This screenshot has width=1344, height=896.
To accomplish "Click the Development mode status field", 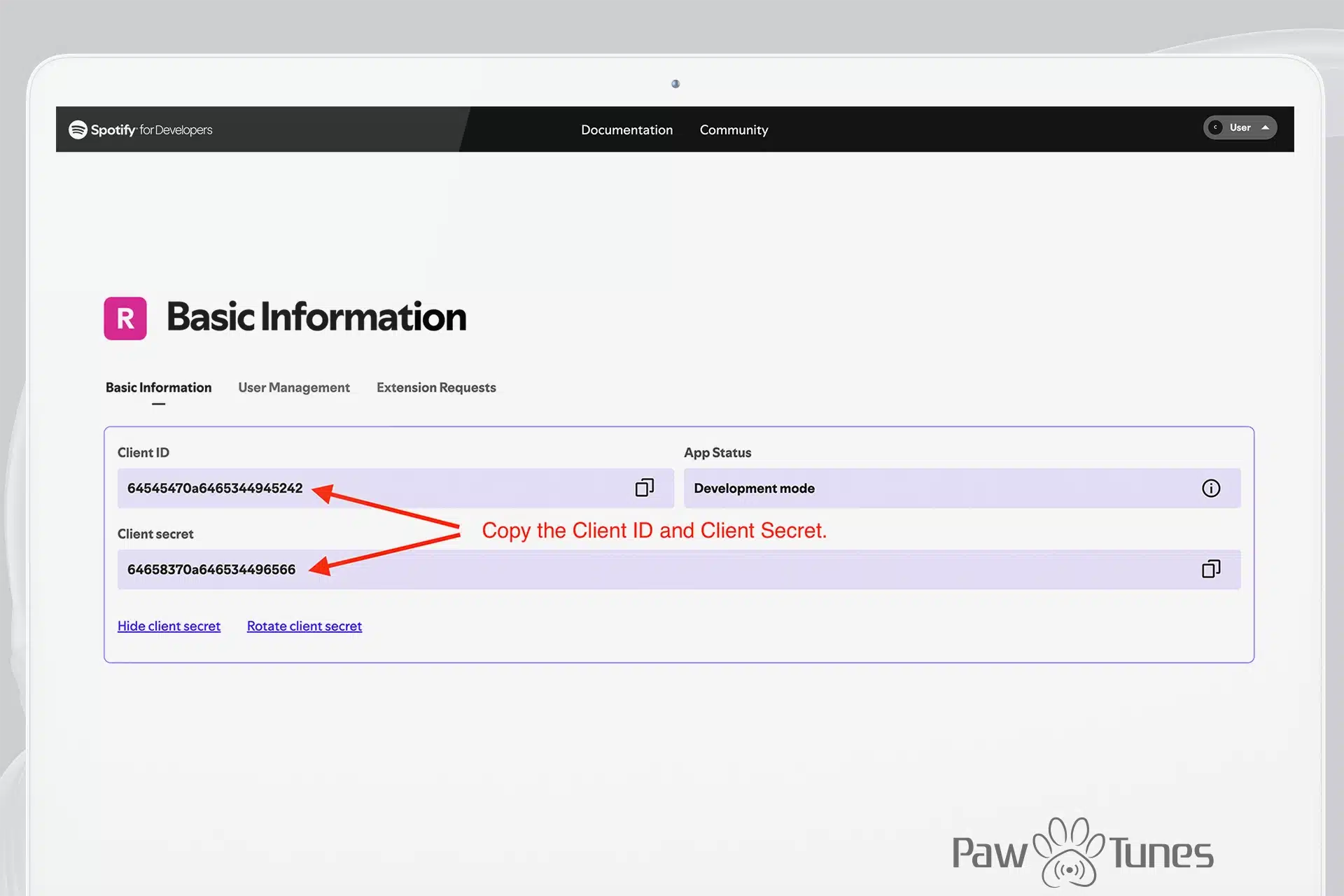I will click(962, 488).
